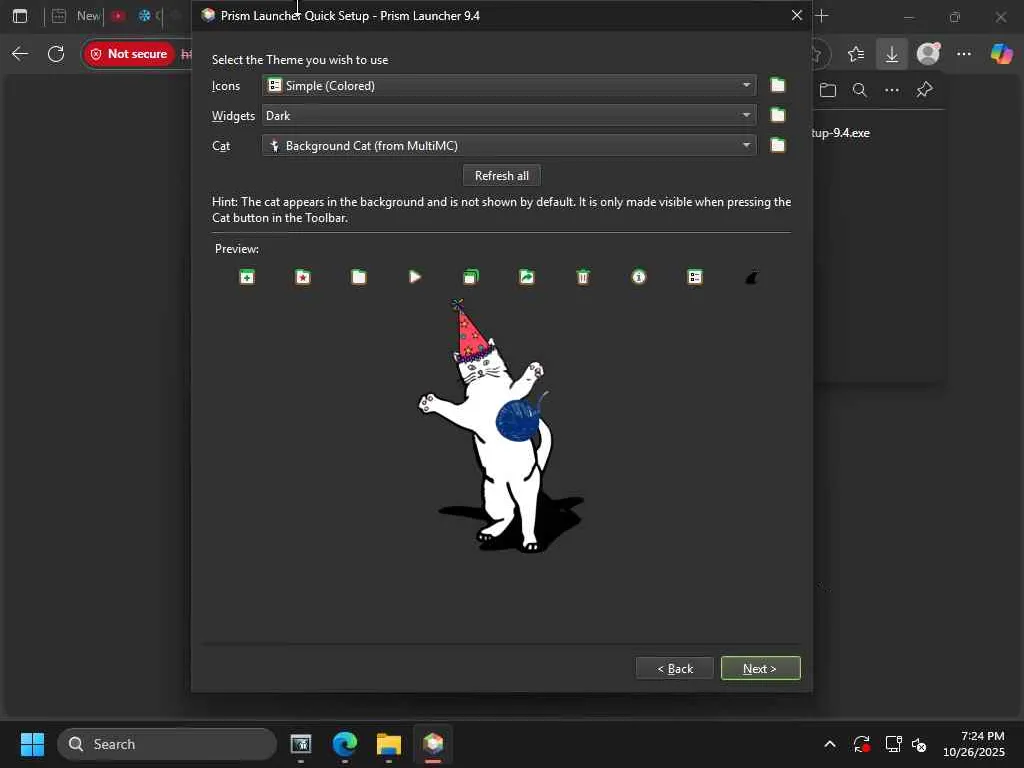
Task: Click the Refresh all button
Action: [x=502, y=176]
